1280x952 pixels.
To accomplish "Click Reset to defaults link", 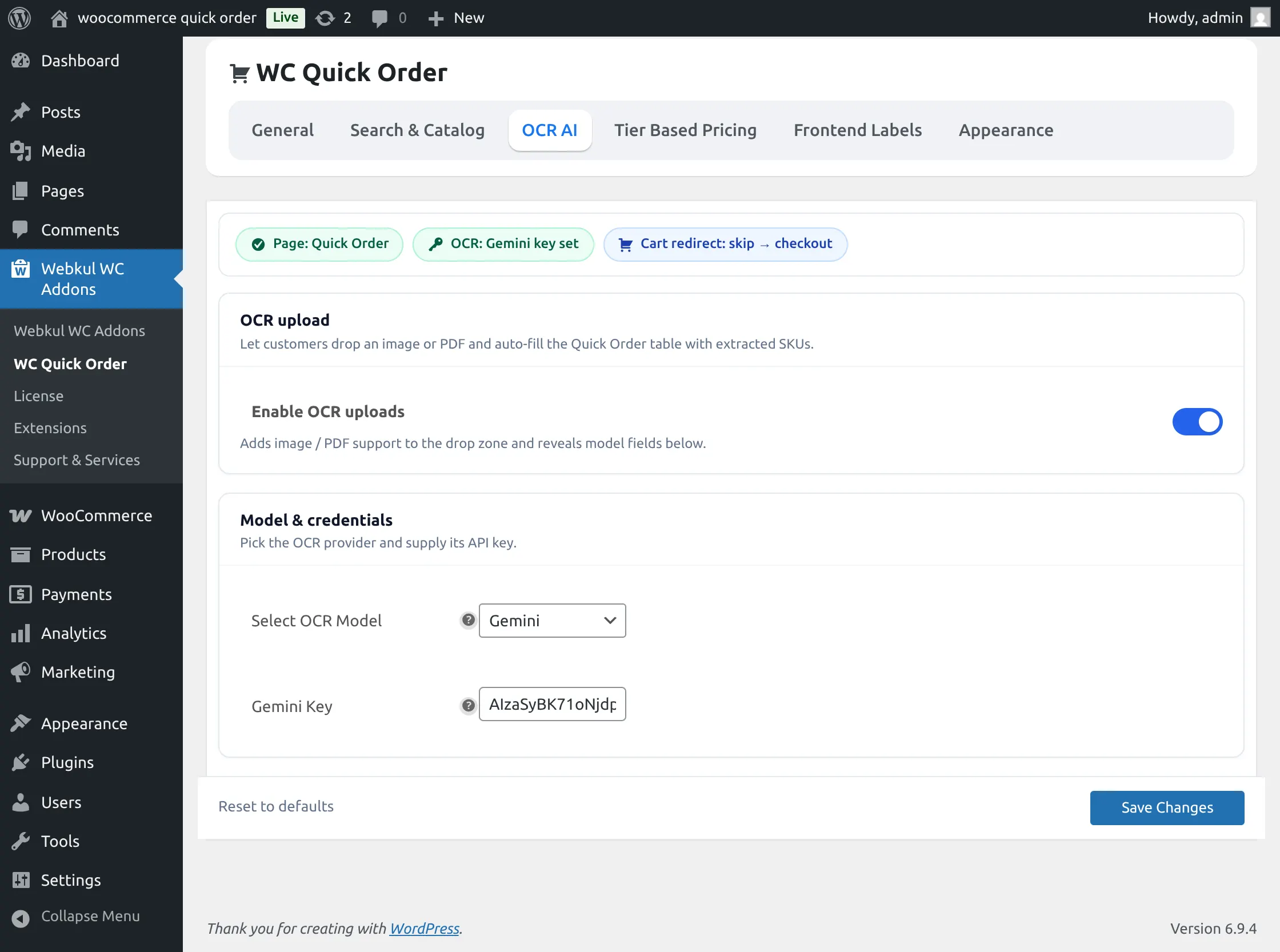I will point(275,806).
